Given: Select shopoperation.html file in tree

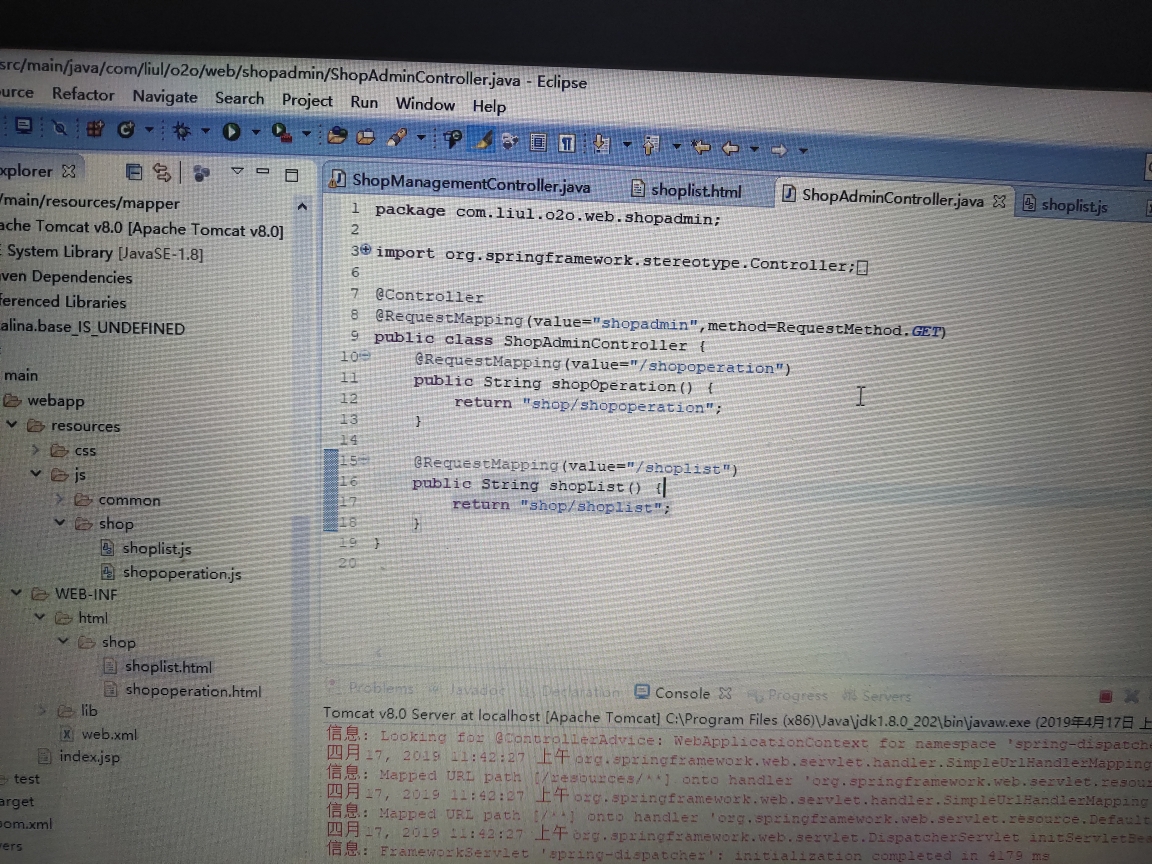Looking at the screenshot, I should [x=183, y=690].
